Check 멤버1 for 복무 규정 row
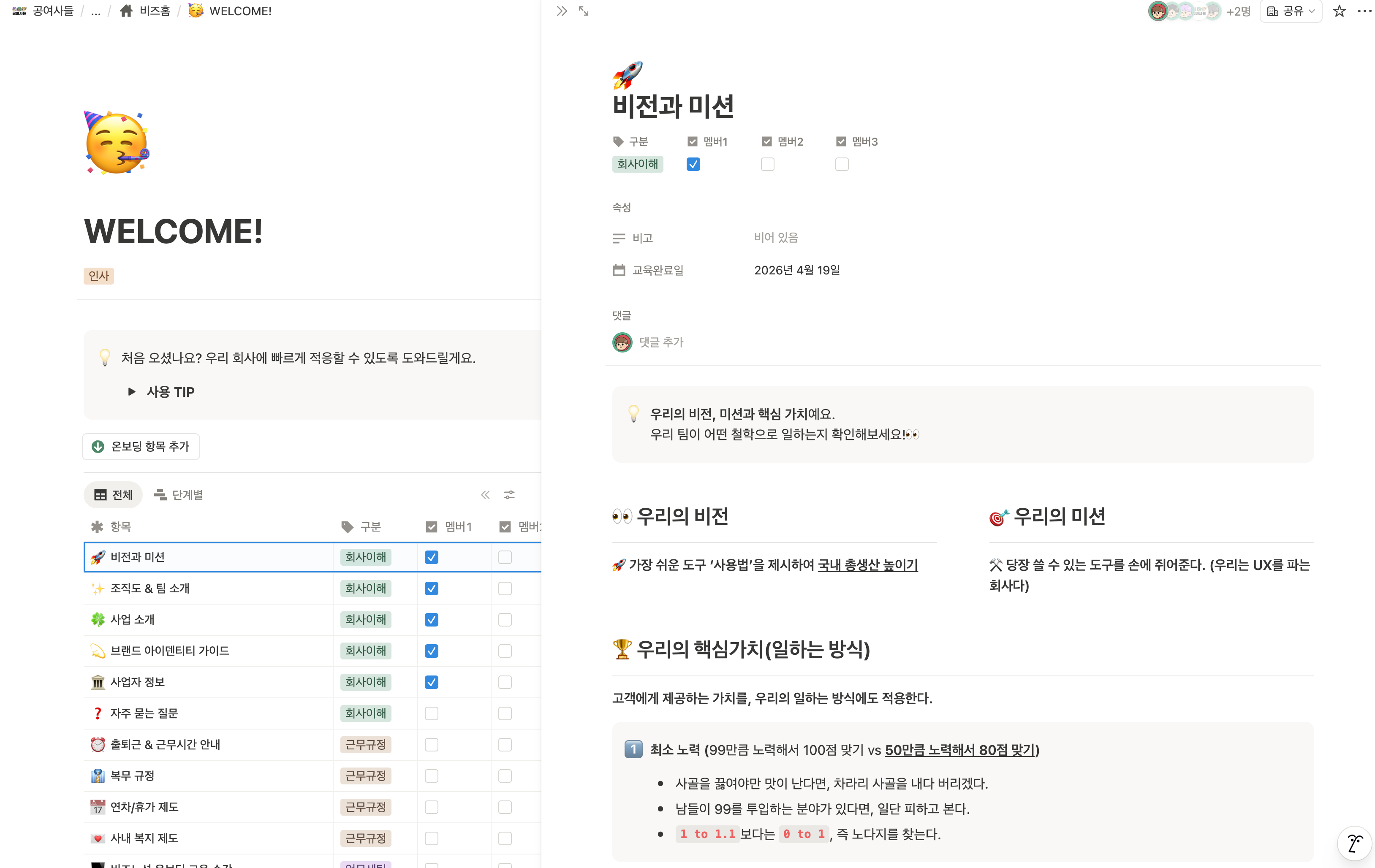The image size is (1375, 868). pyautogui.click(x=431, y=776)
